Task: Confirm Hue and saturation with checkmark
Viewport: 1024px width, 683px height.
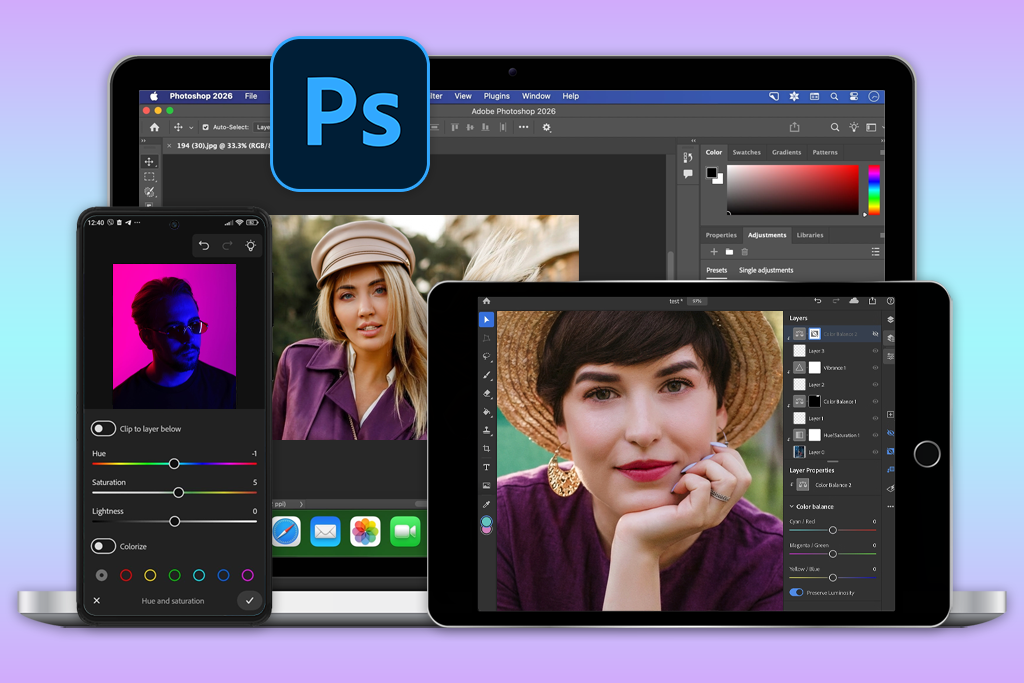Action: coord(249,600)
